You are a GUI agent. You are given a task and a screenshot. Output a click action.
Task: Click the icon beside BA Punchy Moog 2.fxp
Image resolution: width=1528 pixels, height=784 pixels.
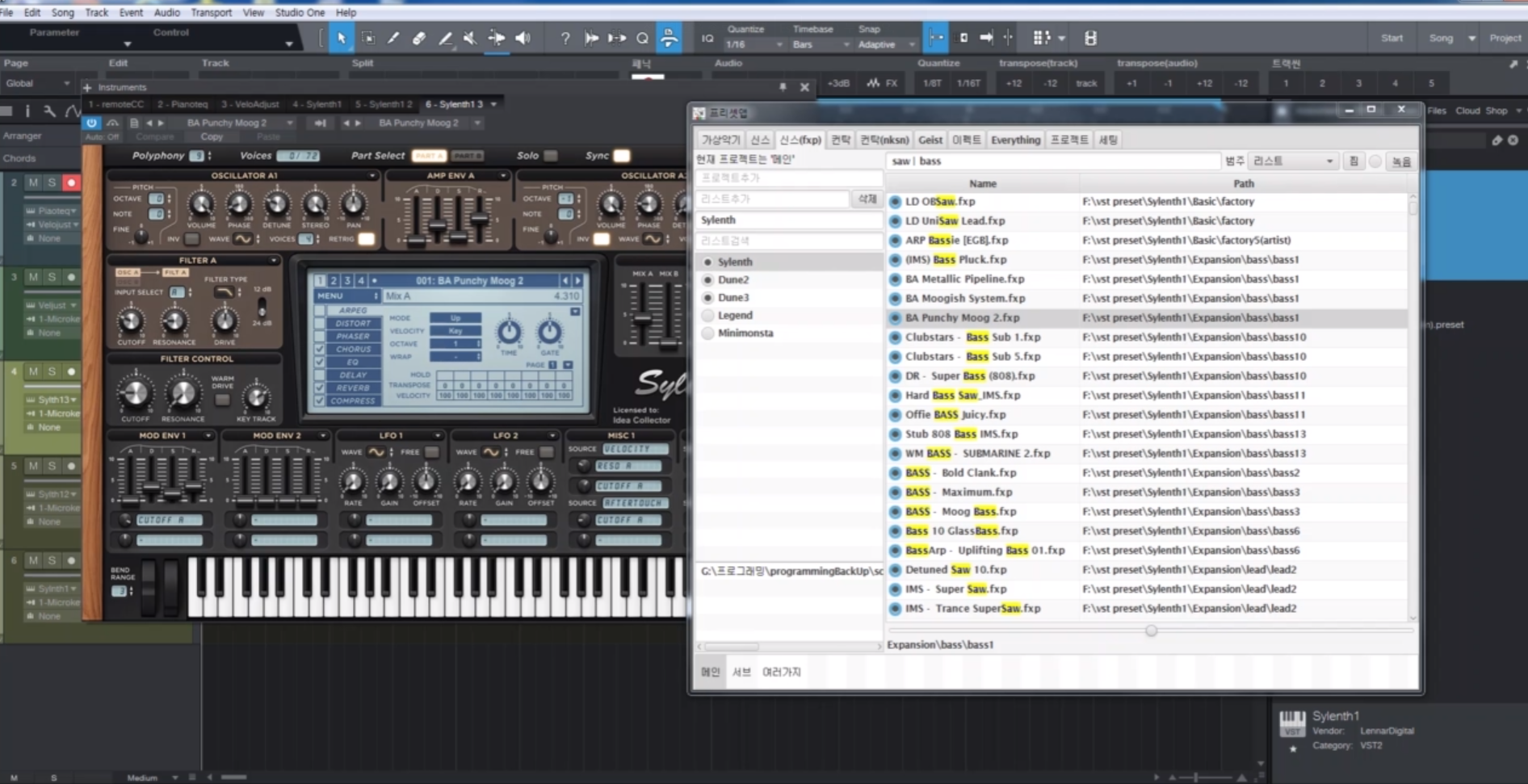point(895,318)
